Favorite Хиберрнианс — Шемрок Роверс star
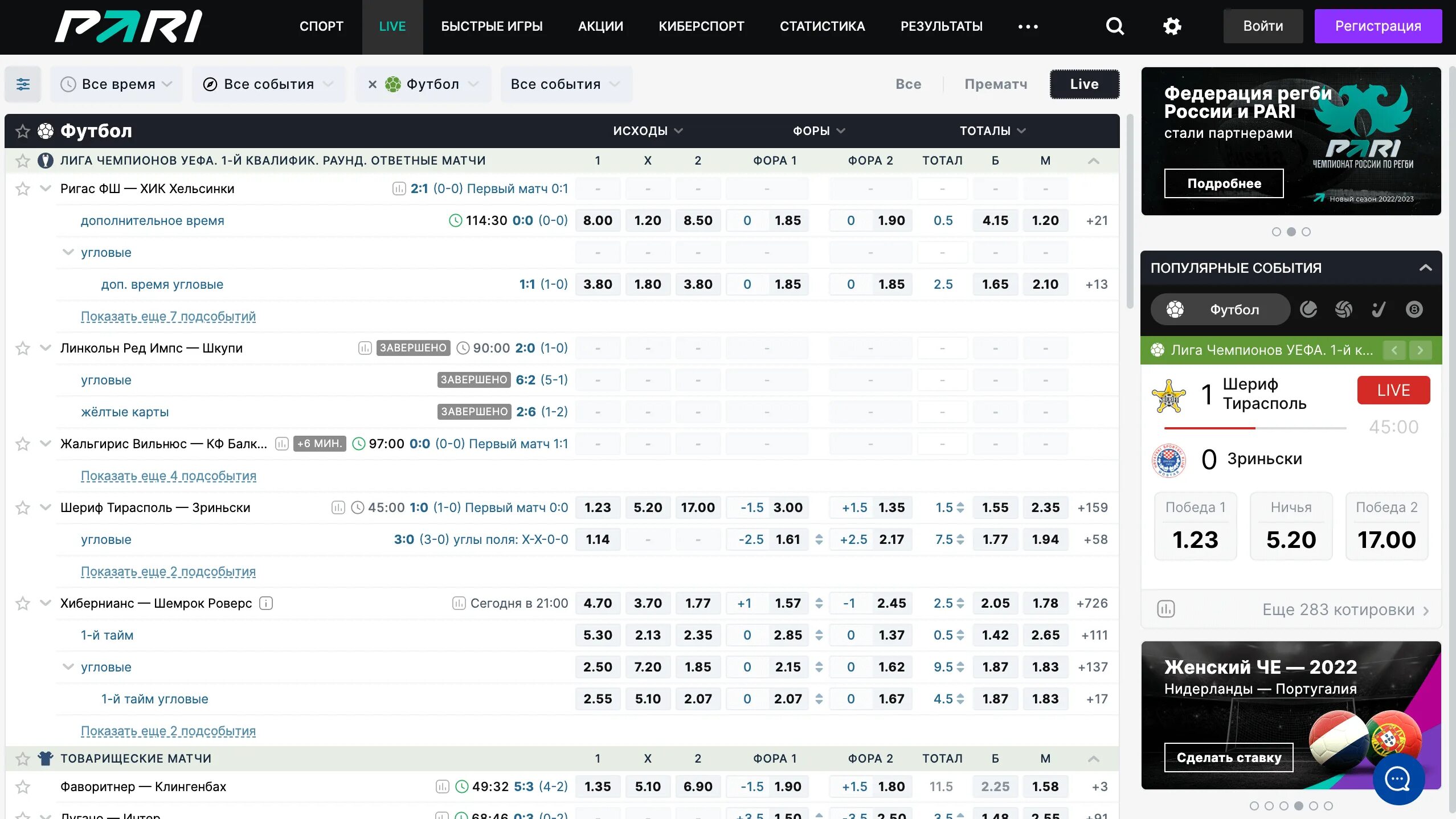This screenshot has width=1456, height=819. [23, 603]
